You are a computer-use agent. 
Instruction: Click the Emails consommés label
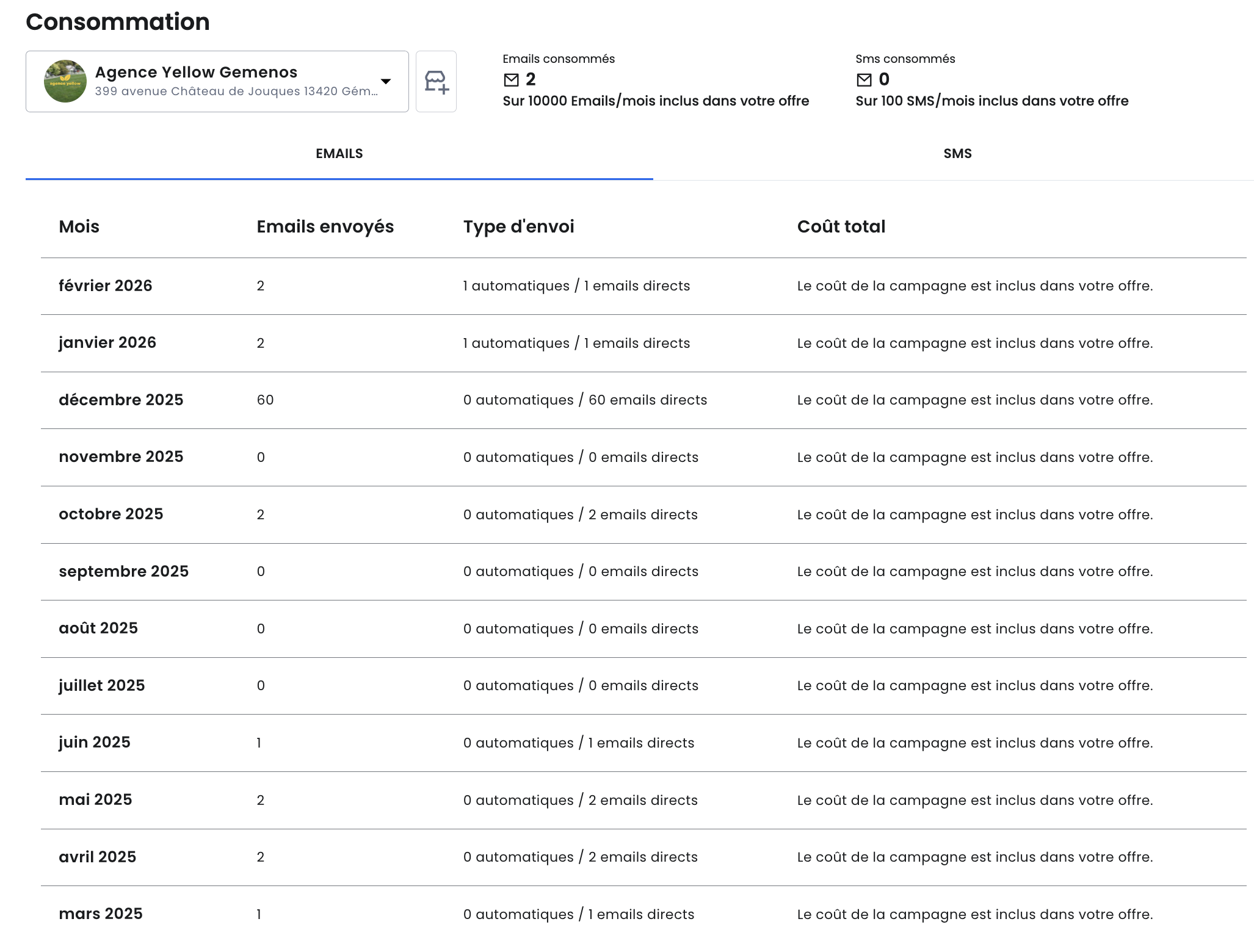[x=559, y=59]
